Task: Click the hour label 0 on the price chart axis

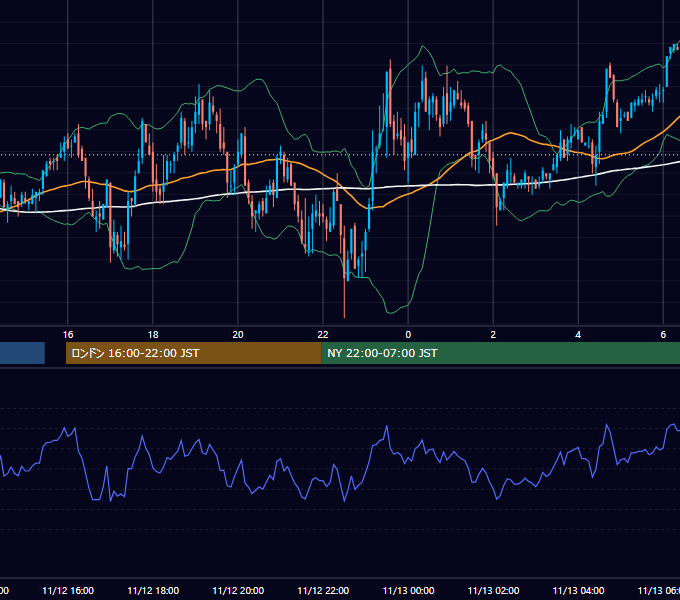Action: click(x=408, y=335)
